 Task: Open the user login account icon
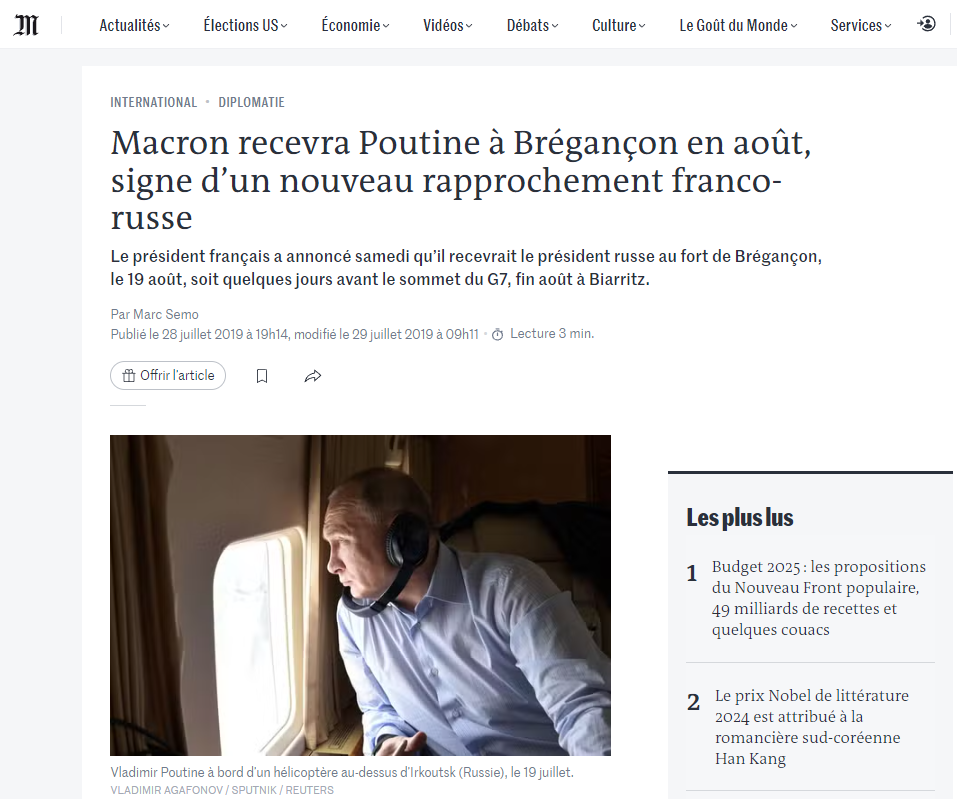pos(926,24)
